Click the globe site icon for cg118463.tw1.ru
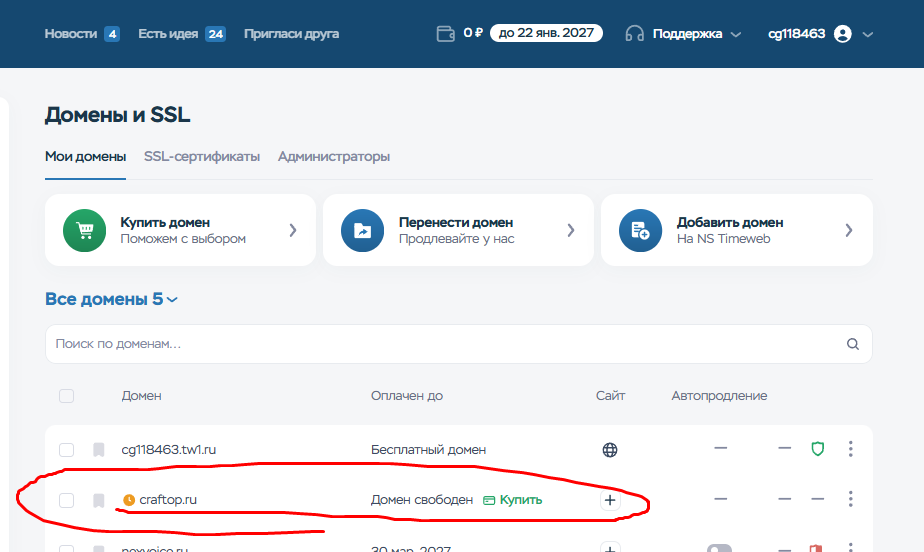This screenshot has height=552, width=924. [x=610, y=450]
